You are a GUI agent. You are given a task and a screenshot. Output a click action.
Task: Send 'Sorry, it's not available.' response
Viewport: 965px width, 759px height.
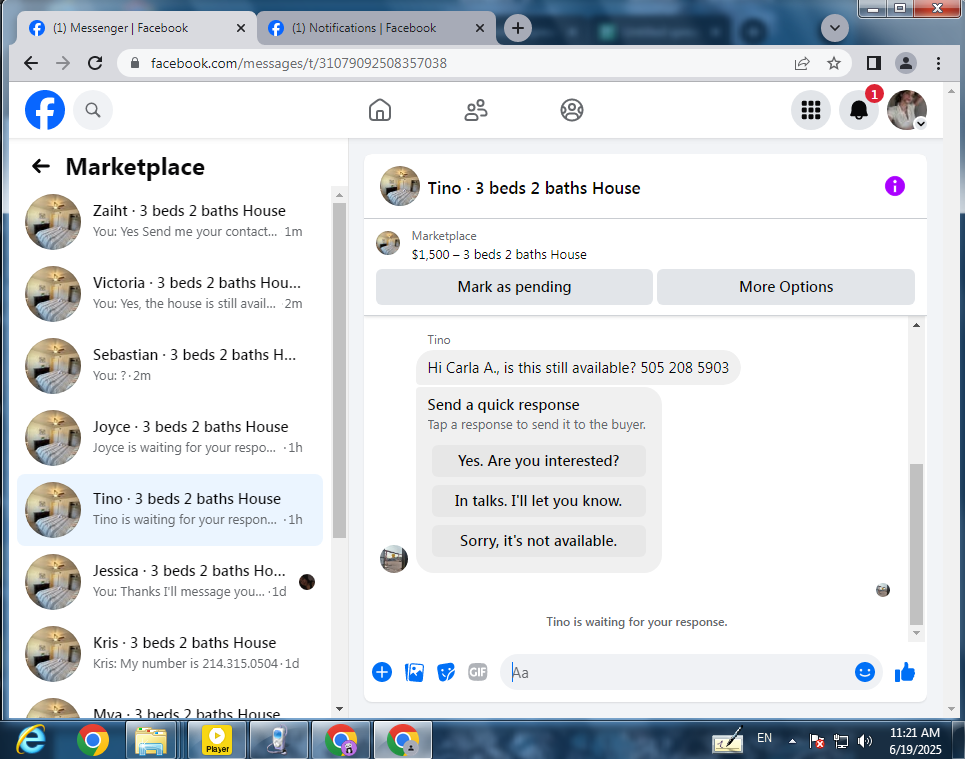point(539,540)
